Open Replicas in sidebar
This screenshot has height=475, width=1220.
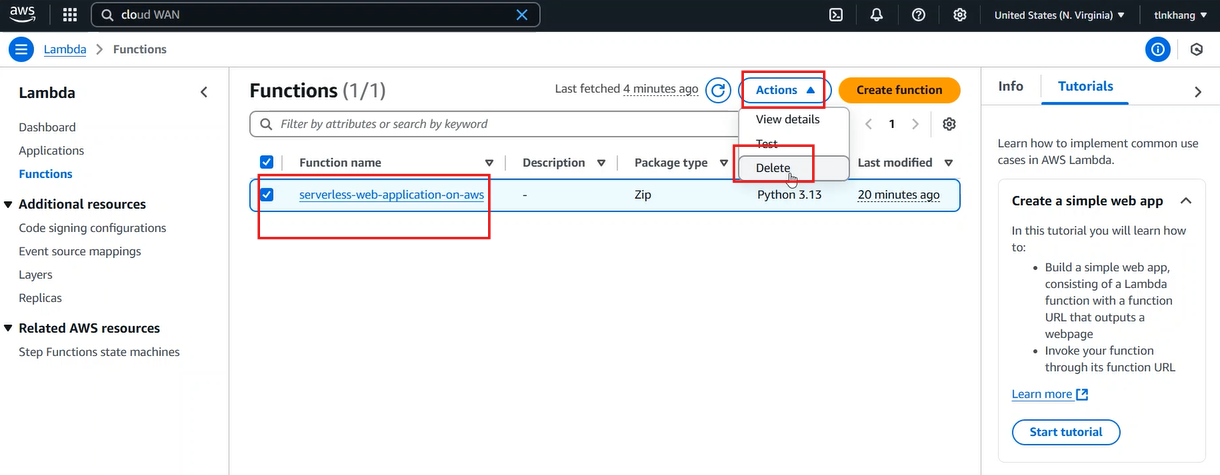tap(40, 298)
